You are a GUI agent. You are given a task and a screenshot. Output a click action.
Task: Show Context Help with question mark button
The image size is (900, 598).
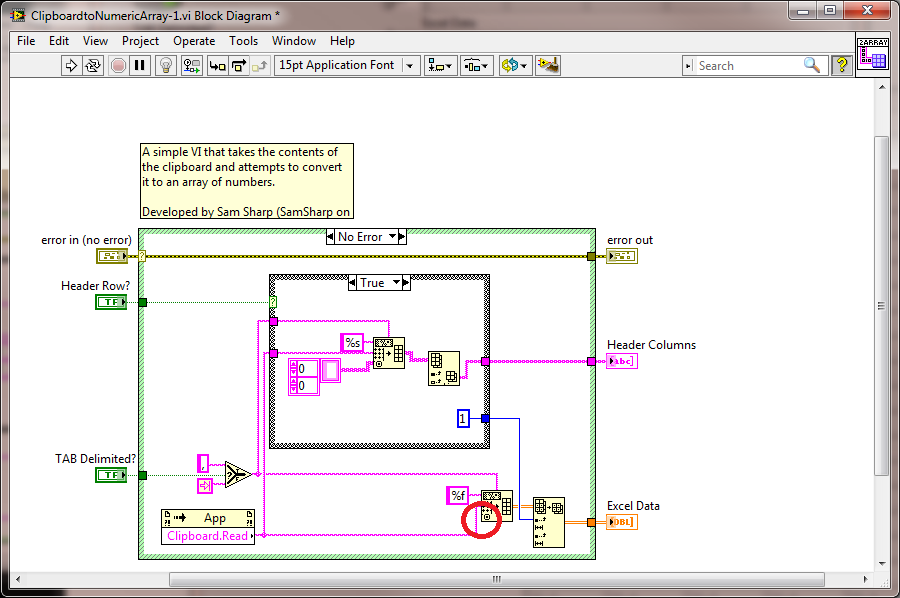[x=842, y=65]
